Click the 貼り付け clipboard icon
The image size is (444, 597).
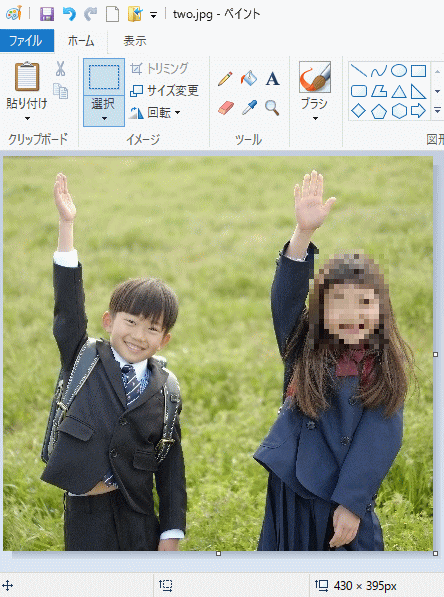coord(27,77)
